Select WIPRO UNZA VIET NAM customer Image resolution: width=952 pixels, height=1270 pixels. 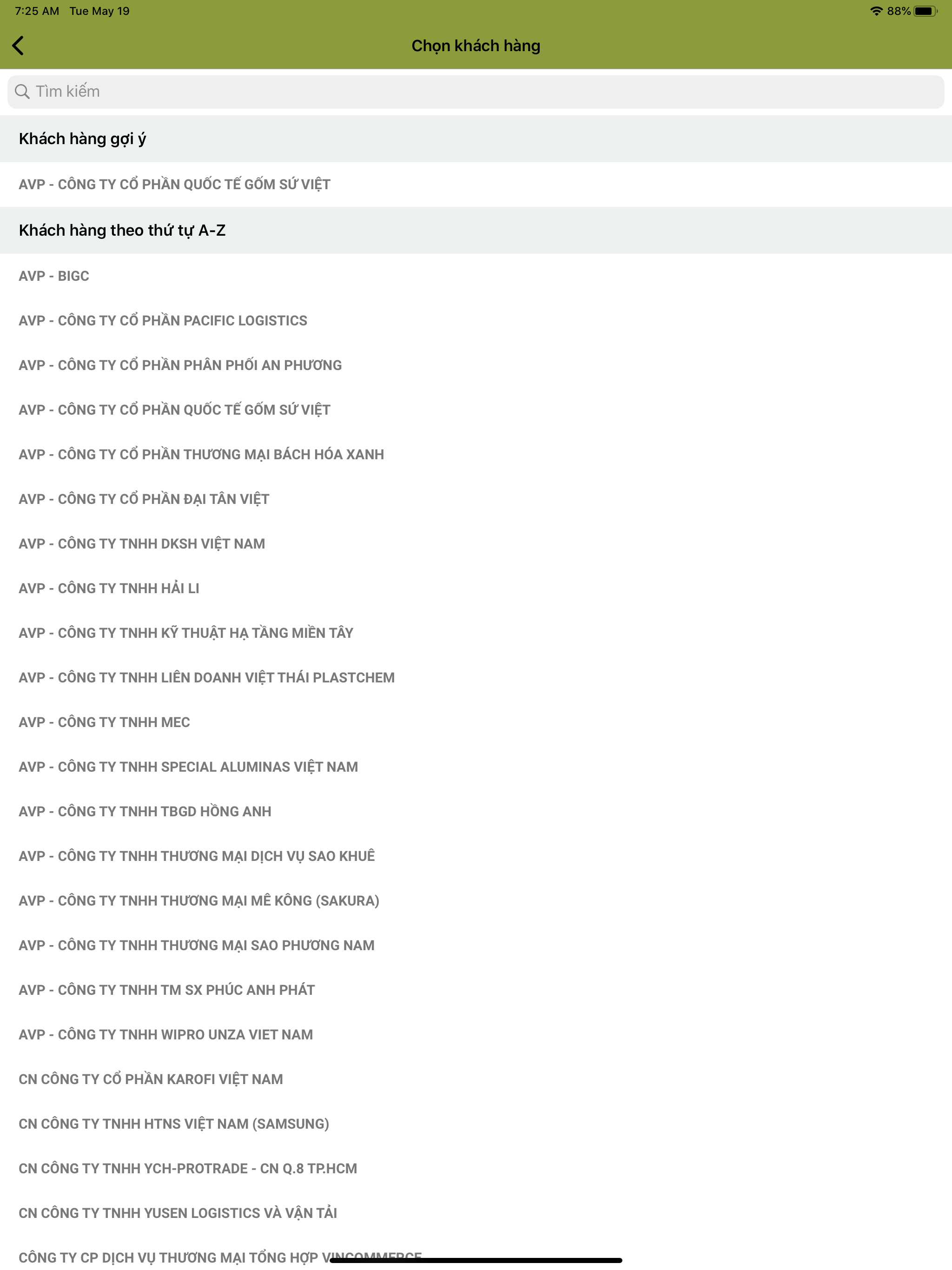476,1035
